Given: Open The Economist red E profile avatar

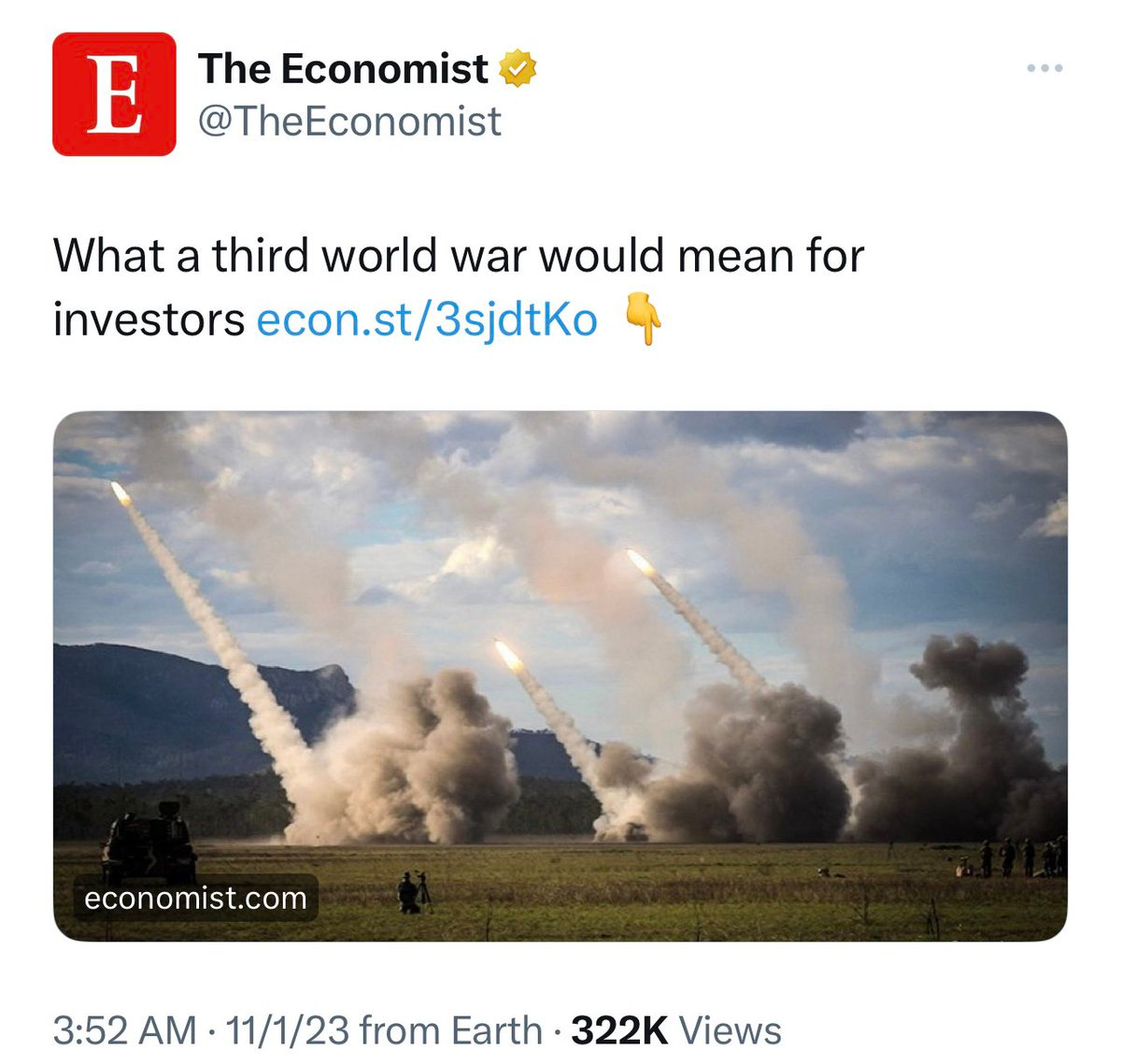Looking at the screenshot, I should tap(114, 93).
